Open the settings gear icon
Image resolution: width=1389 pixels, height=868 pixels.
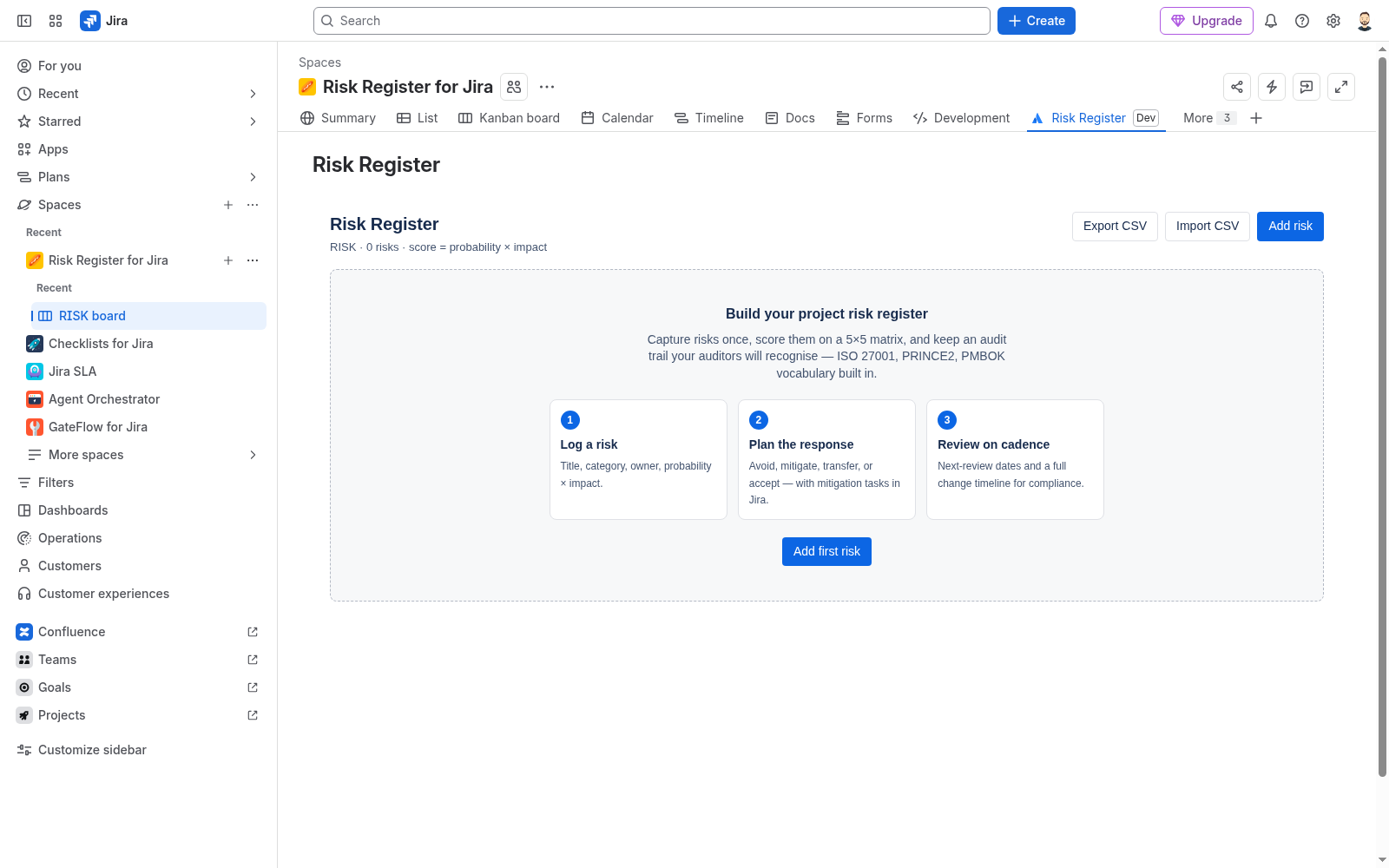[1333, 21]
